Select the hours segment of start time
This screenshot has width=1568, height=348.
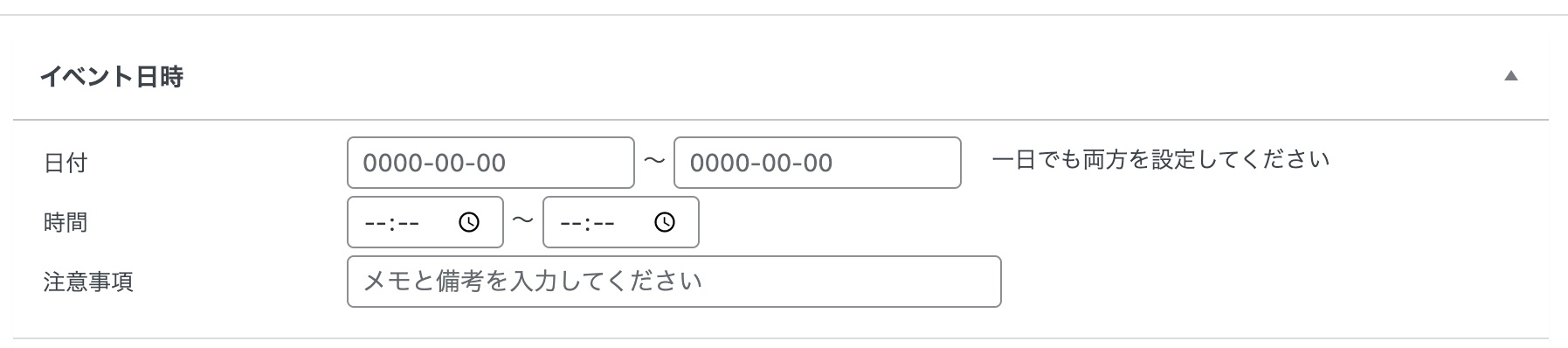(376, 224)
